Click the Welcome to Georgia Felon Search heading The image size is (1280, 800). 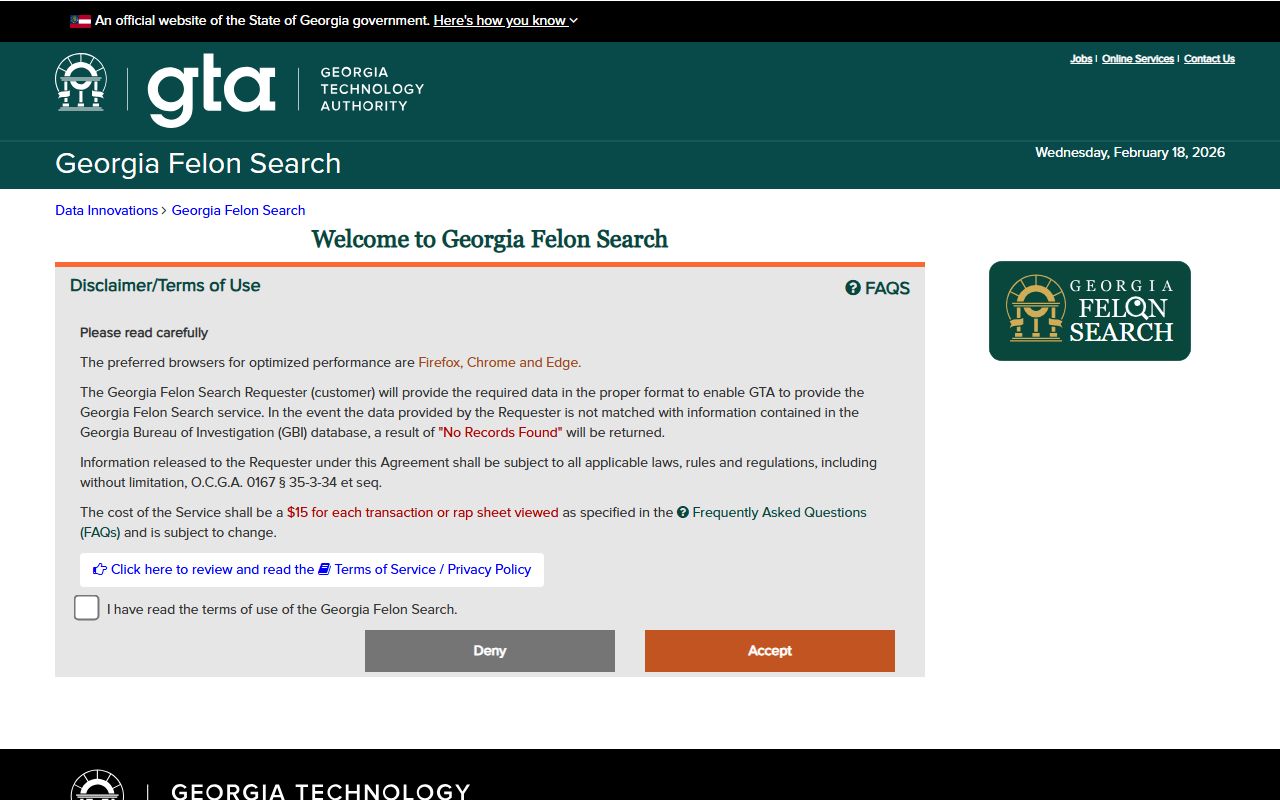tap(489, 239)
